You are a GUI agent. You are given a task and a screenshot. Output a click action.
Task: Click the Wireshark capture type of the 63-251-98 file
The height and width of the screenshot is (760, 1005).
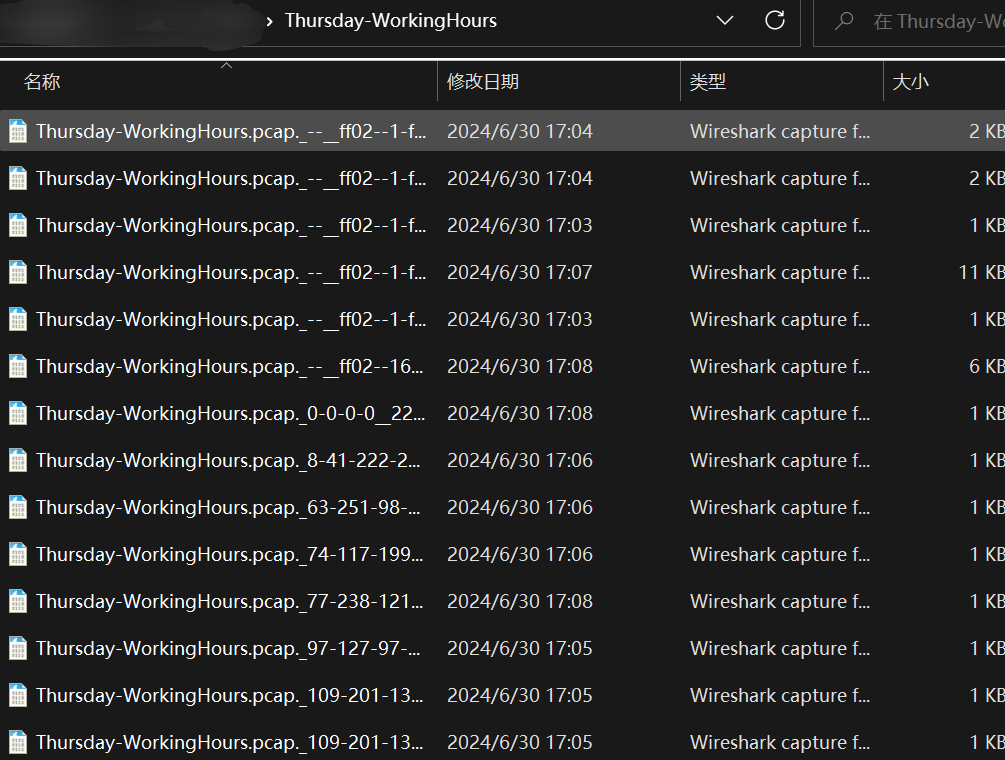click(780, 508)
